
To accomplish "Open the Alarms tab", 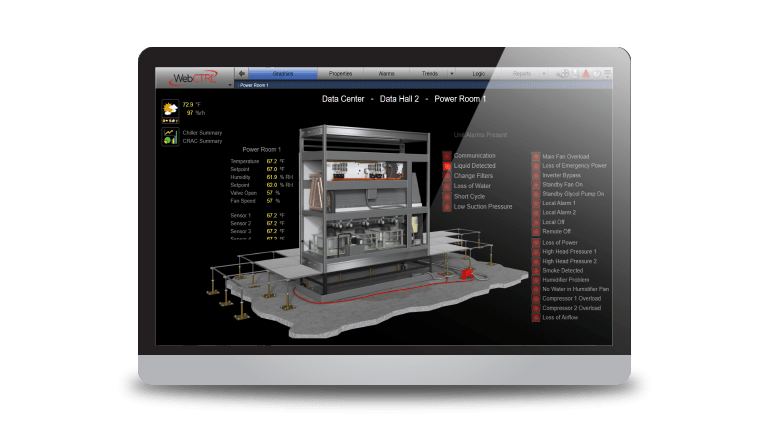I will pyautogui.click(x=386, y=73).
